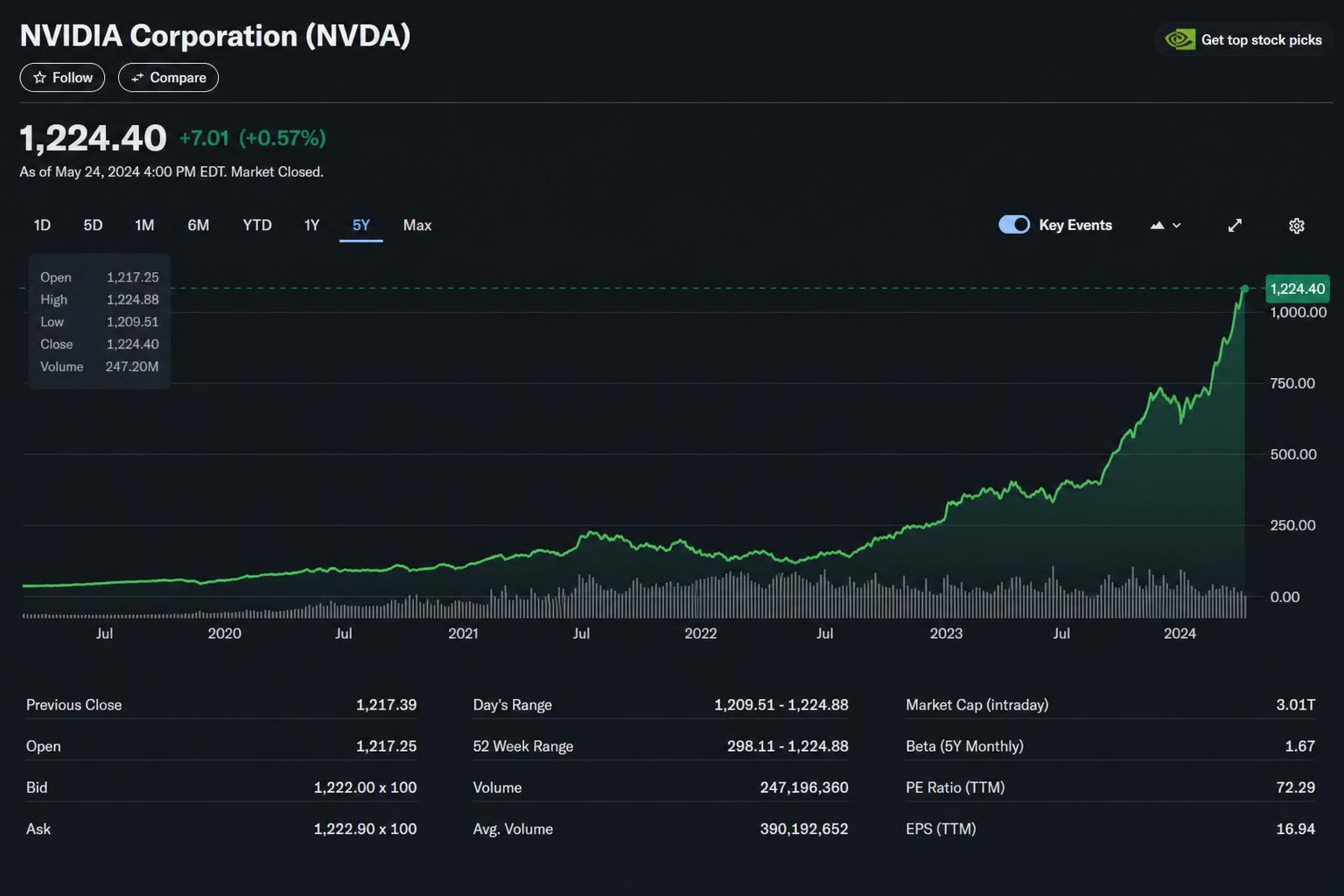
Task: Click the Day's Range label
Action: click(x=513, y=705)
